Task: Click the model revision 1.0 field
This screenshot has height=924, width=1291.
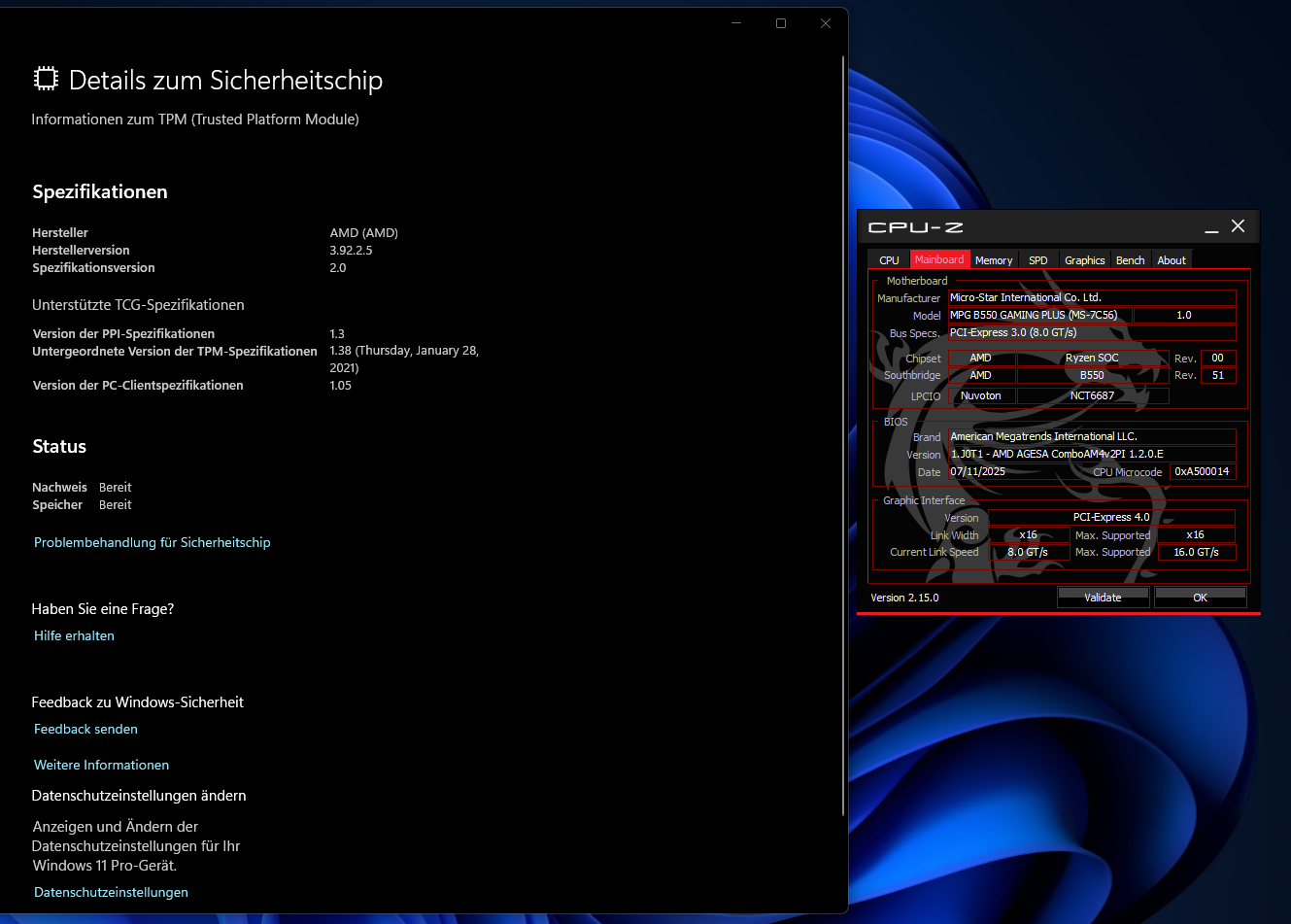Action: tap(1184, 315)
